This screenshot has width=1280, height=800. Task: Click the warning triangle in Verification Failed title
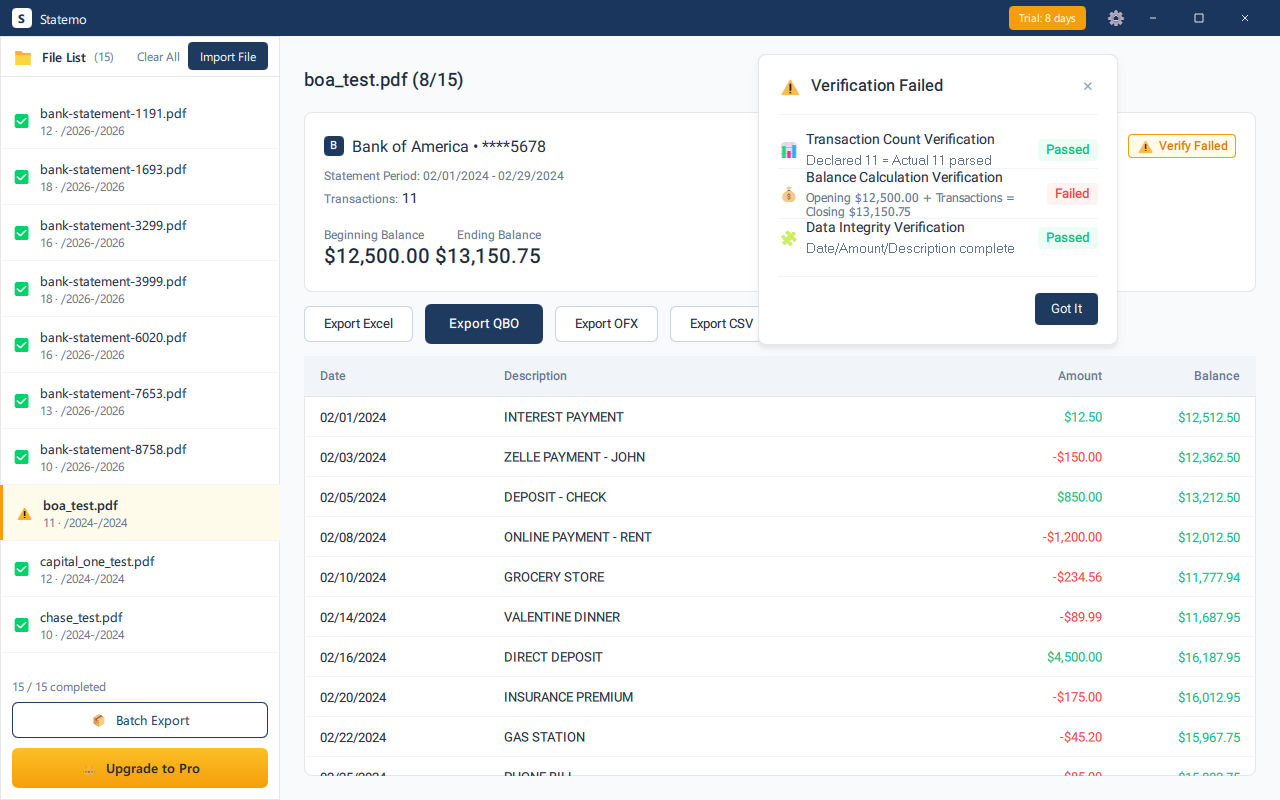click(x=790, y=87)
